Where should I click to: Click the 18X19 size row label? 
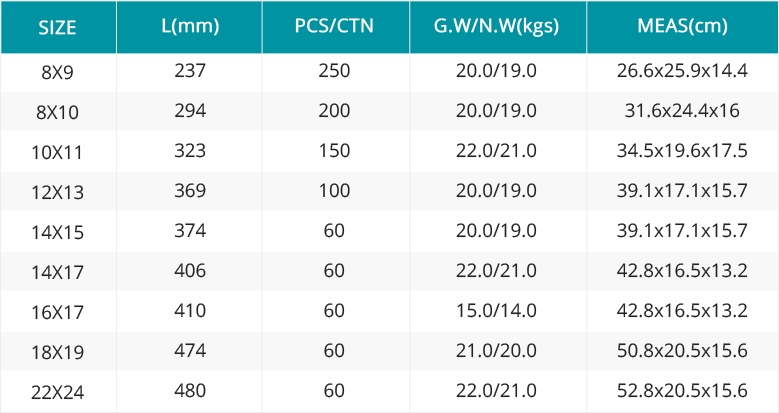coord(58,352)
